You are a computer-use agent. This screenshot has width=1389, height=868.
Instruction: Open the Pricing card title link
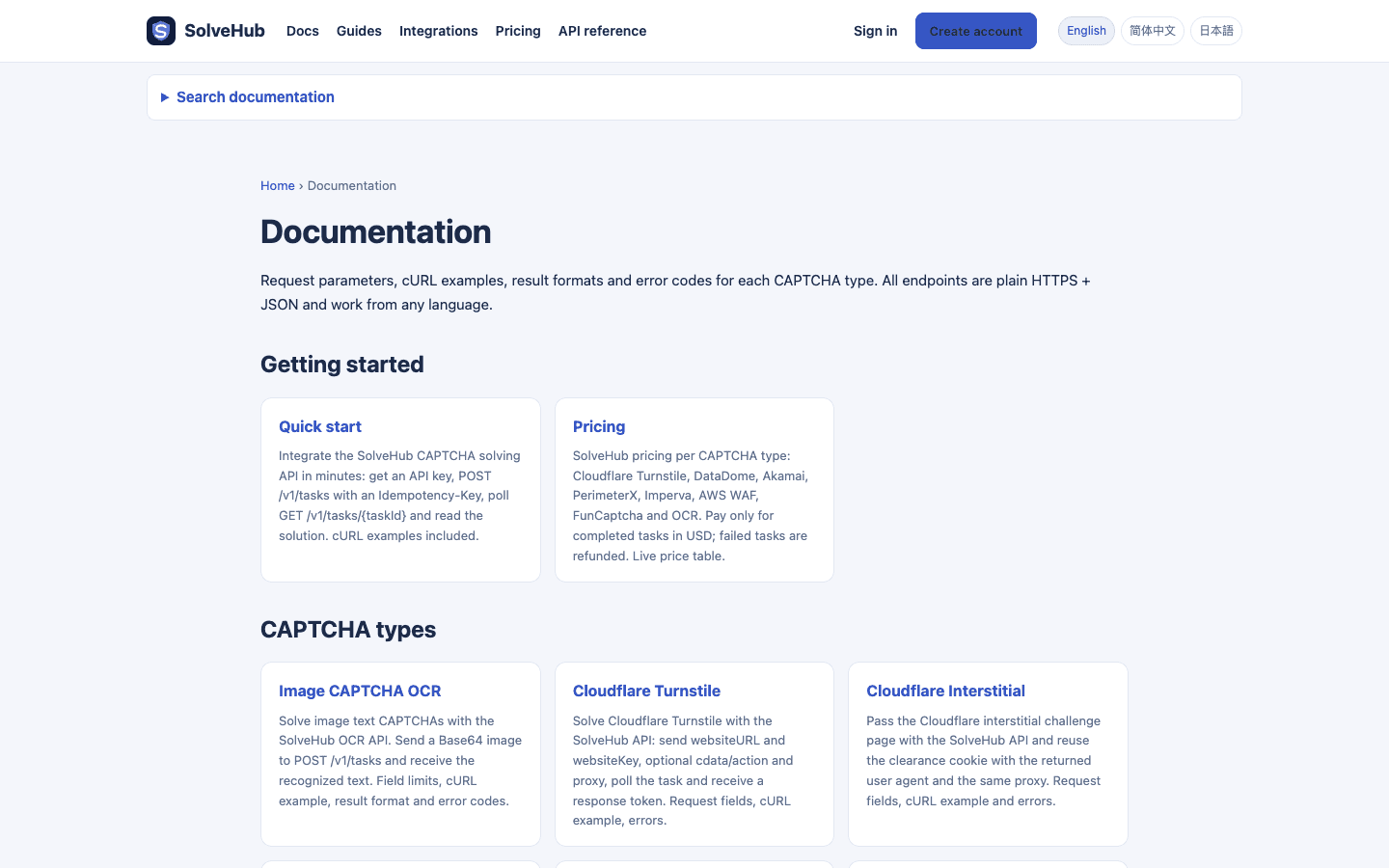[599, 426]
